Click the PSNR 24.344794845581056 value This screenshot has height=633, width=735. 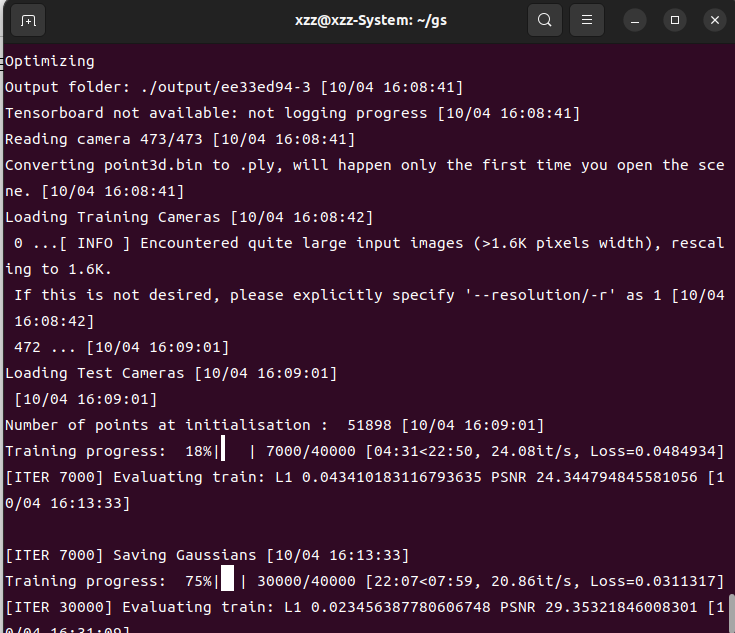(x=594, y=477)
